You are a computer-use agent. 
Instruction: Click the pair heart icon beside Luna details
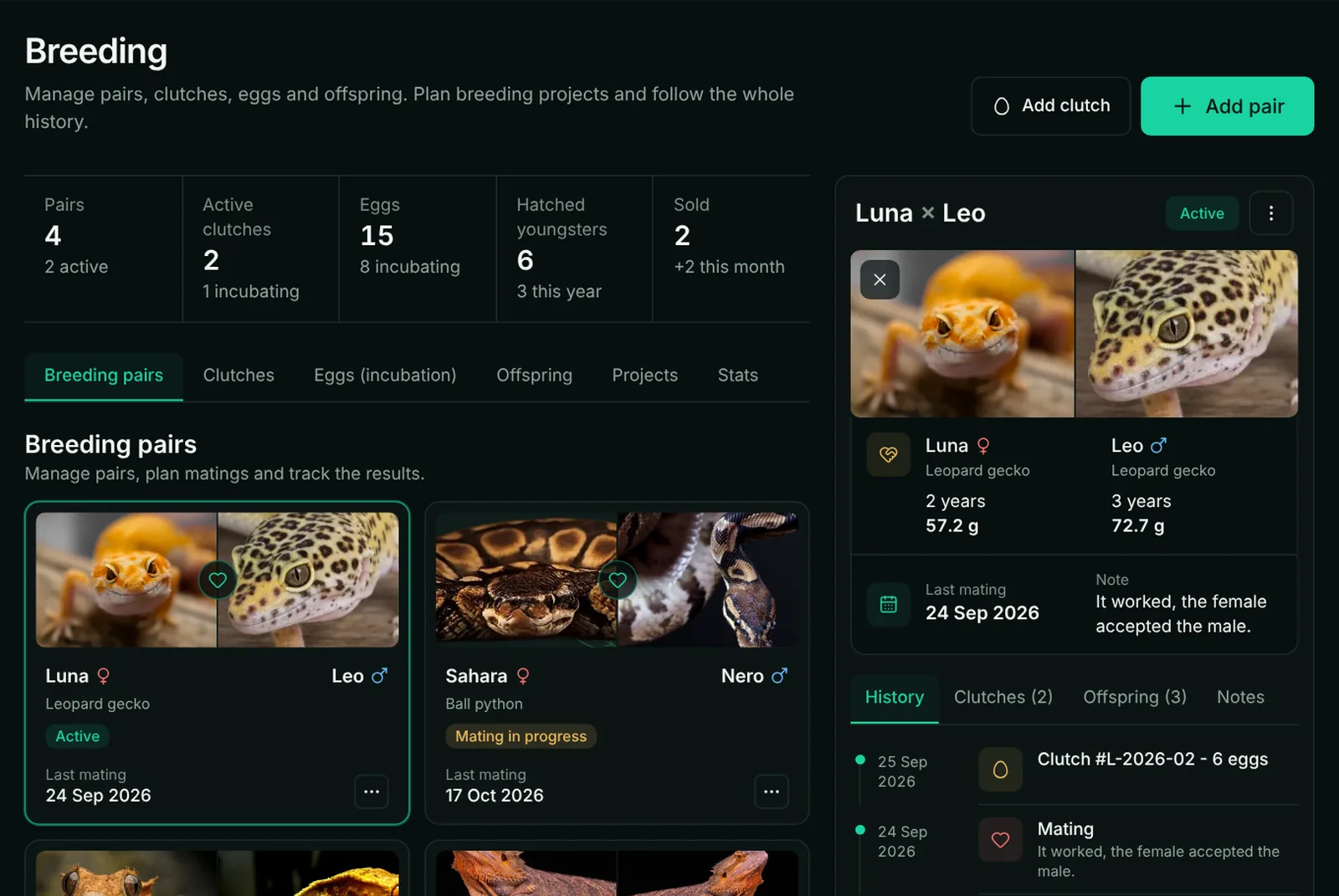tap(888, 455)
